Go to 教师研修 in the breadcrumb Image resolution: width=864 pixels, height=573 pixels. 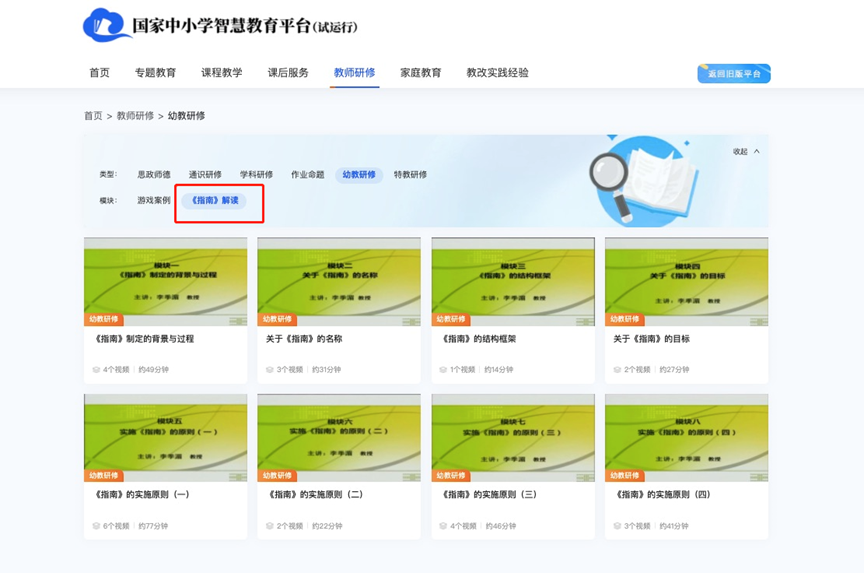(135, 116)
